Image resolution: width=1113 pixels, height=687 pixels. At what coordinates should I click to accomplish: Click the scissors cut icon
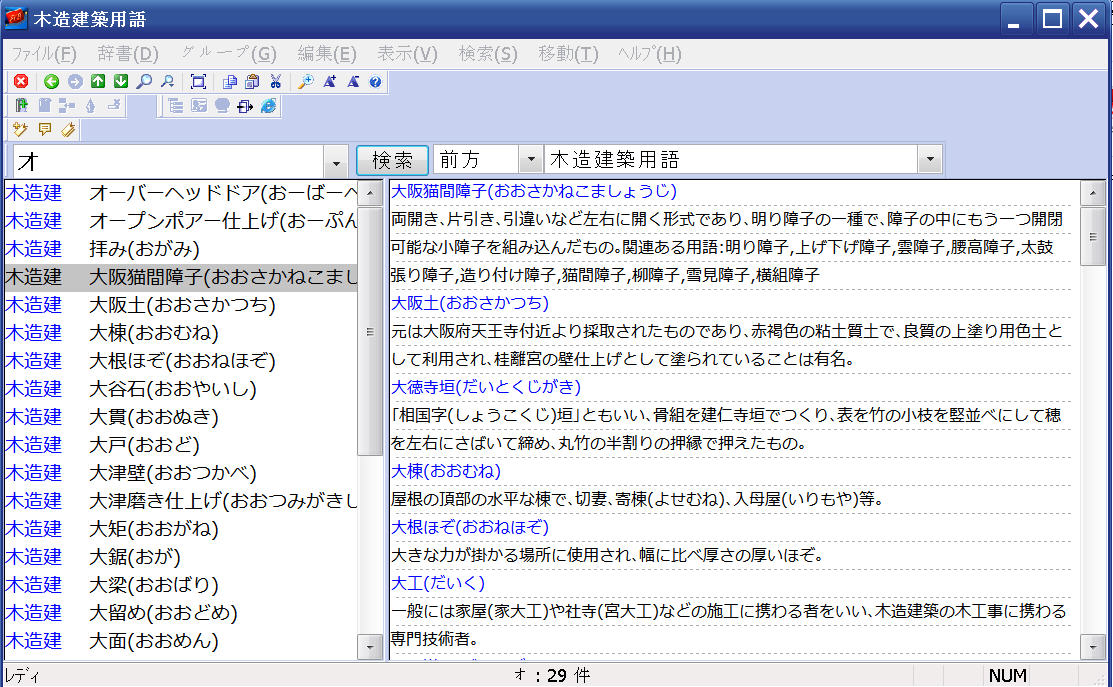tap(275, 82)
